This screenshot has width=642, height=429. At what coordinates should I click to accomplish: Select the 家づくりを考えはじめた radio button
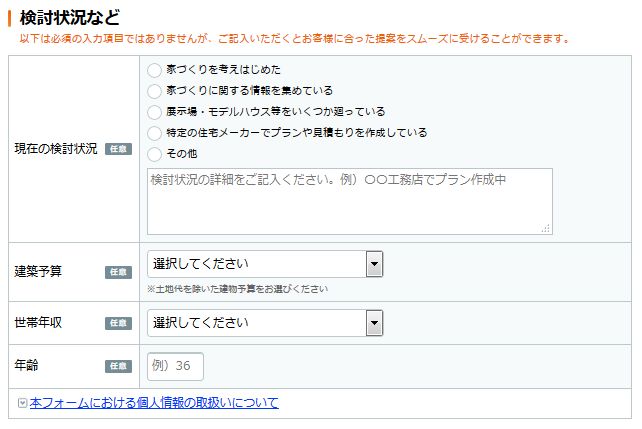tap(154, 70)
